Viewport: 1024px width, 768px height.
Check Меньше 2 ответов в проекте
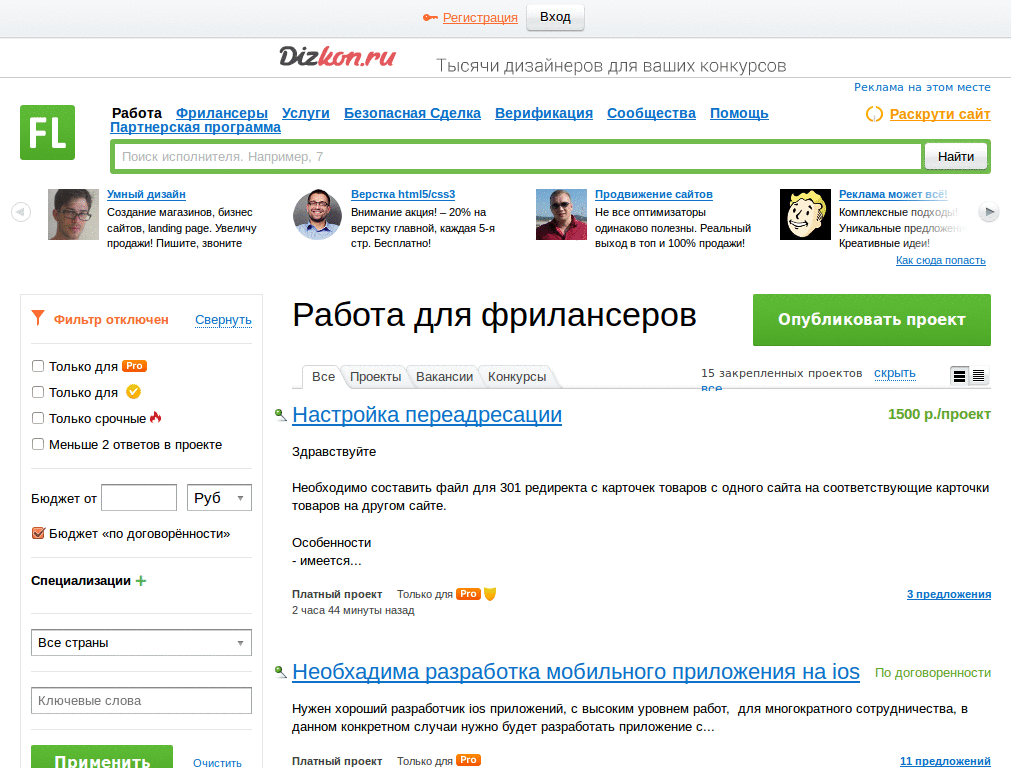pos(37,445)
